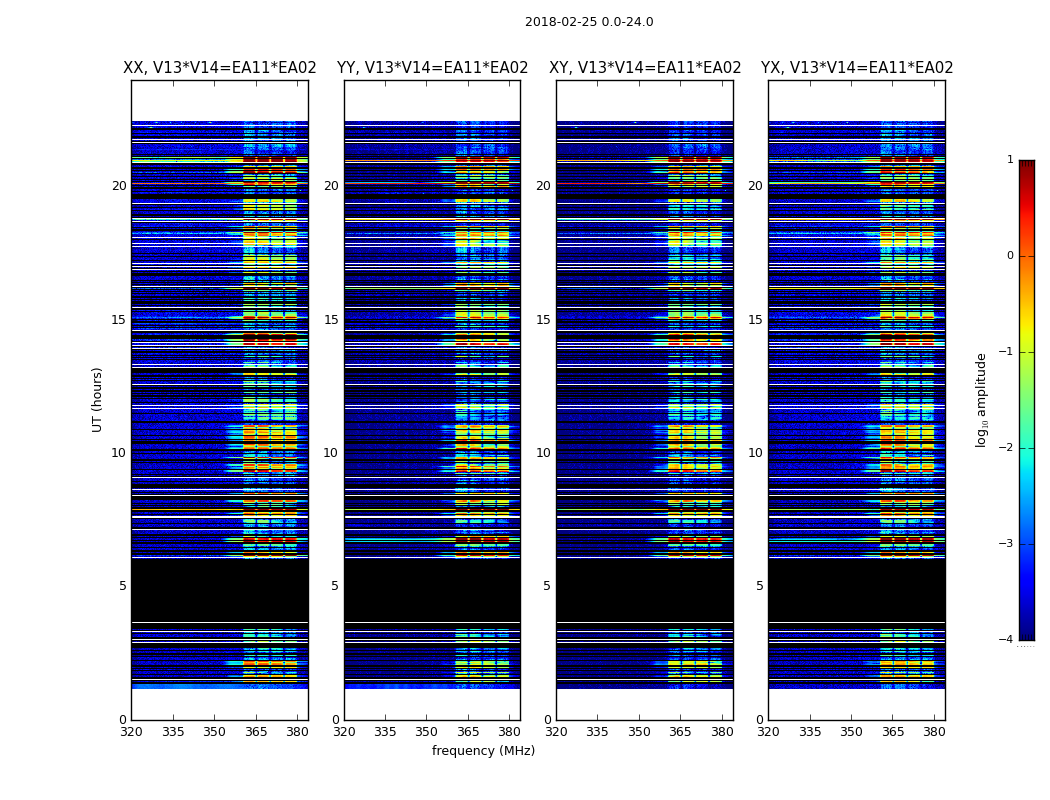Click the frequency (MHz) axis label

(483, 750)
